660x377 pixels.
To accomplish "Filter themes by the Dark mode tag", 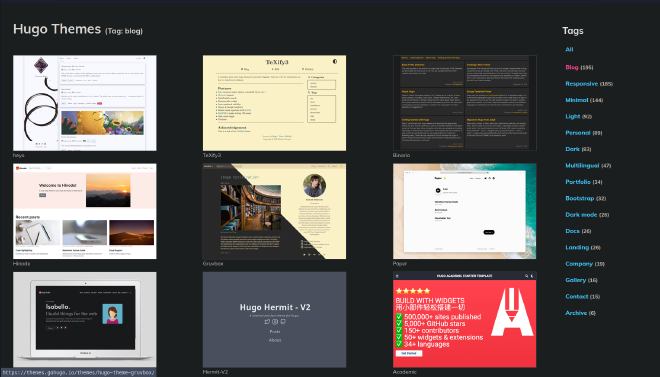I will (581, 215).
